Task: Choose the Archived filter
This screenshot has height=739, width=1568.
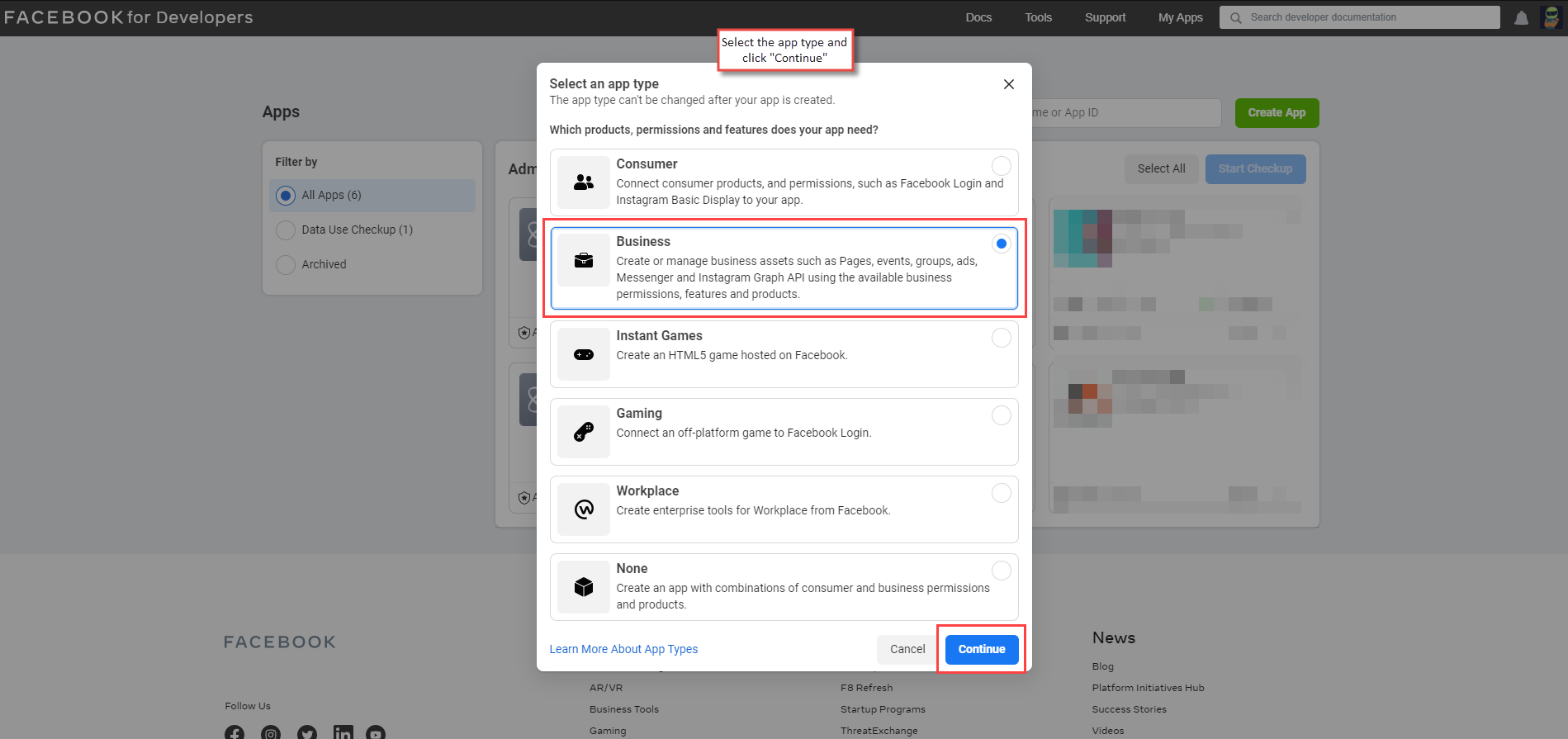Action: [x=372, y=264]
